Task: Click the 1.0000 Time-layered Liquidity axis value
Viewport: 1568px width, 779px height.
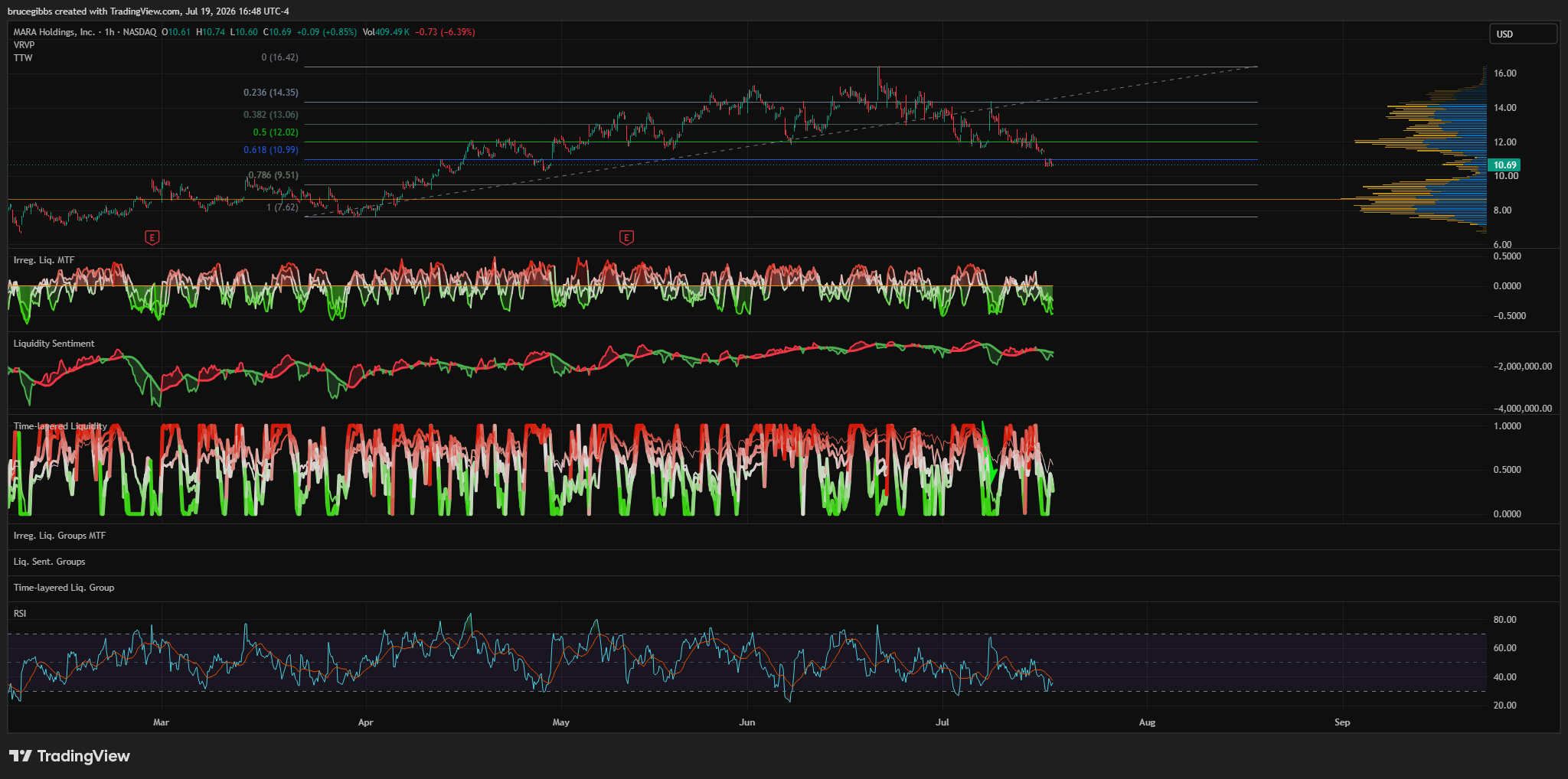Action: click(x=1508, y=426)
